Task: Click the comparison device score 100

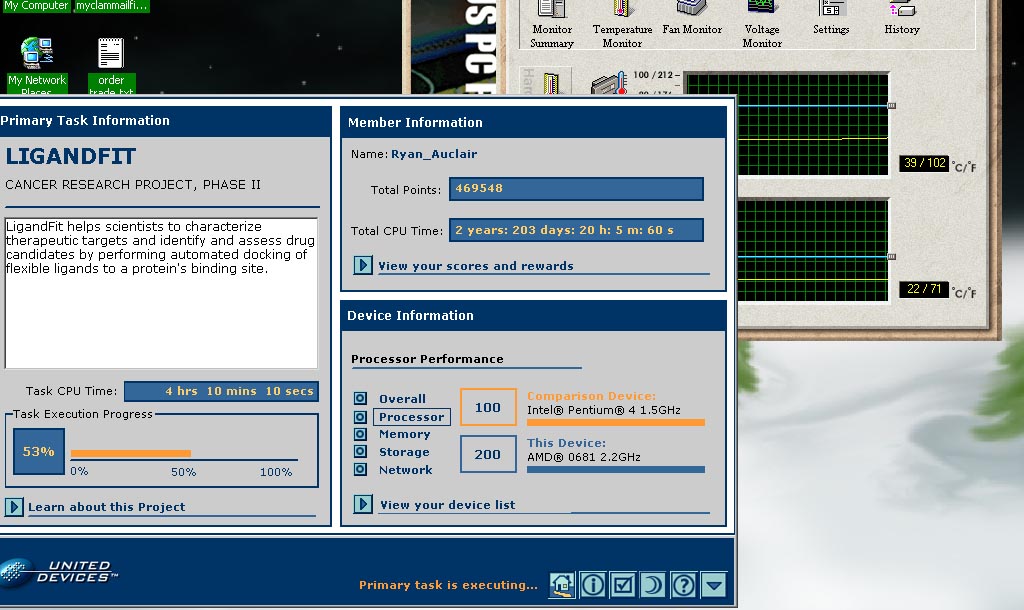Action: (x=488, y=408)
